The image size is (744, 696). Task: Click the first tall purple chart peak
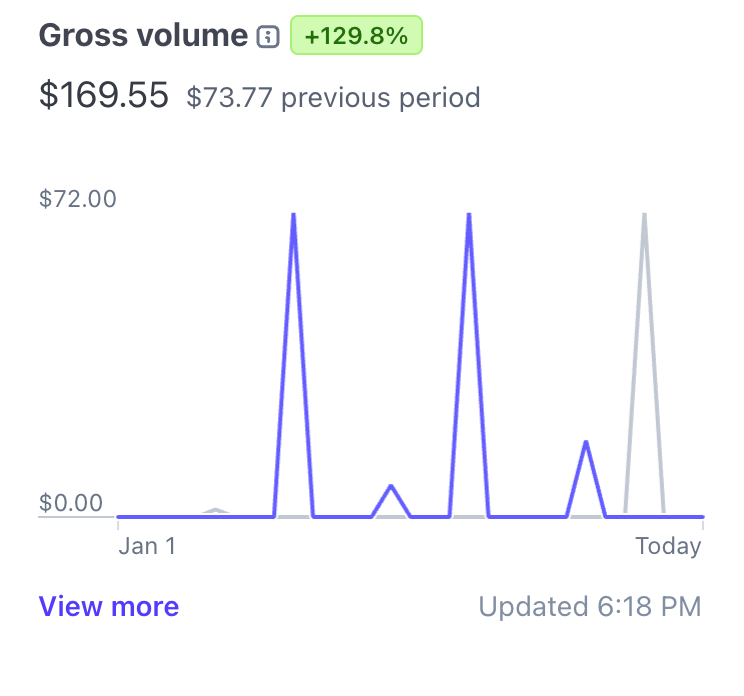point(294,216)
